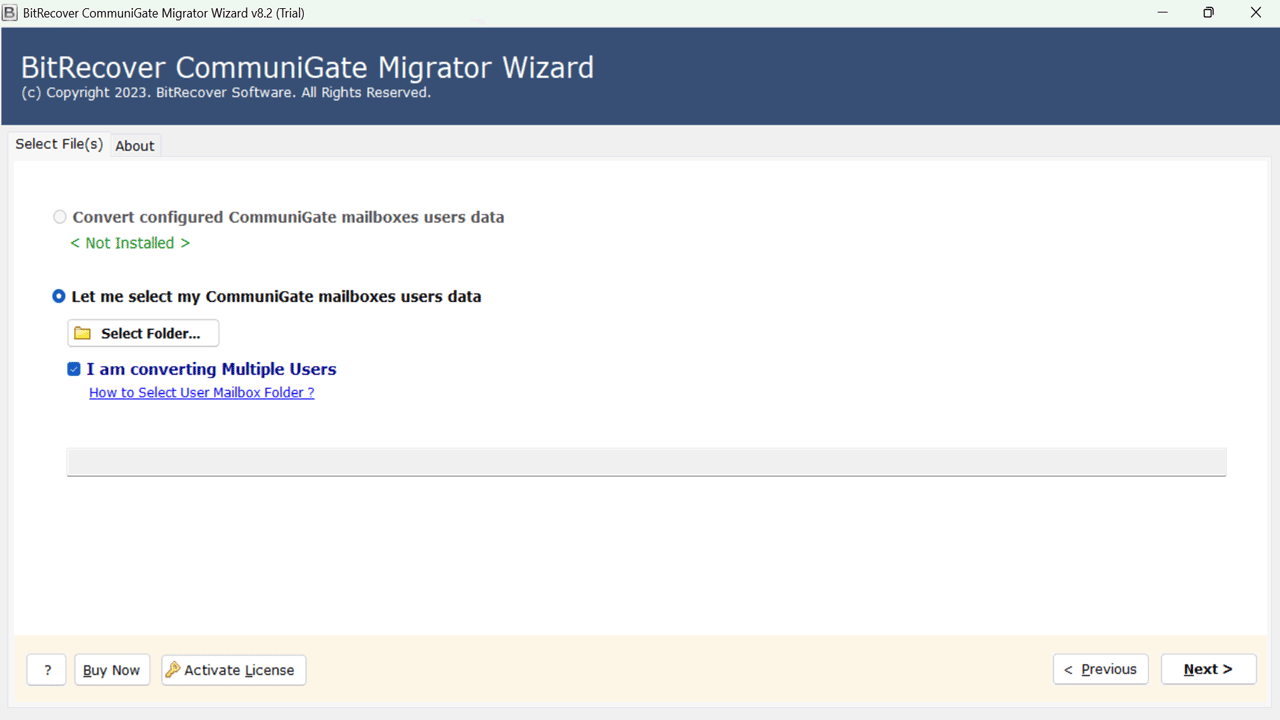This screenshot has height=720, width=1280.
Task: Restore down the Migrator Wizard window
Action: coord(1209,13)
